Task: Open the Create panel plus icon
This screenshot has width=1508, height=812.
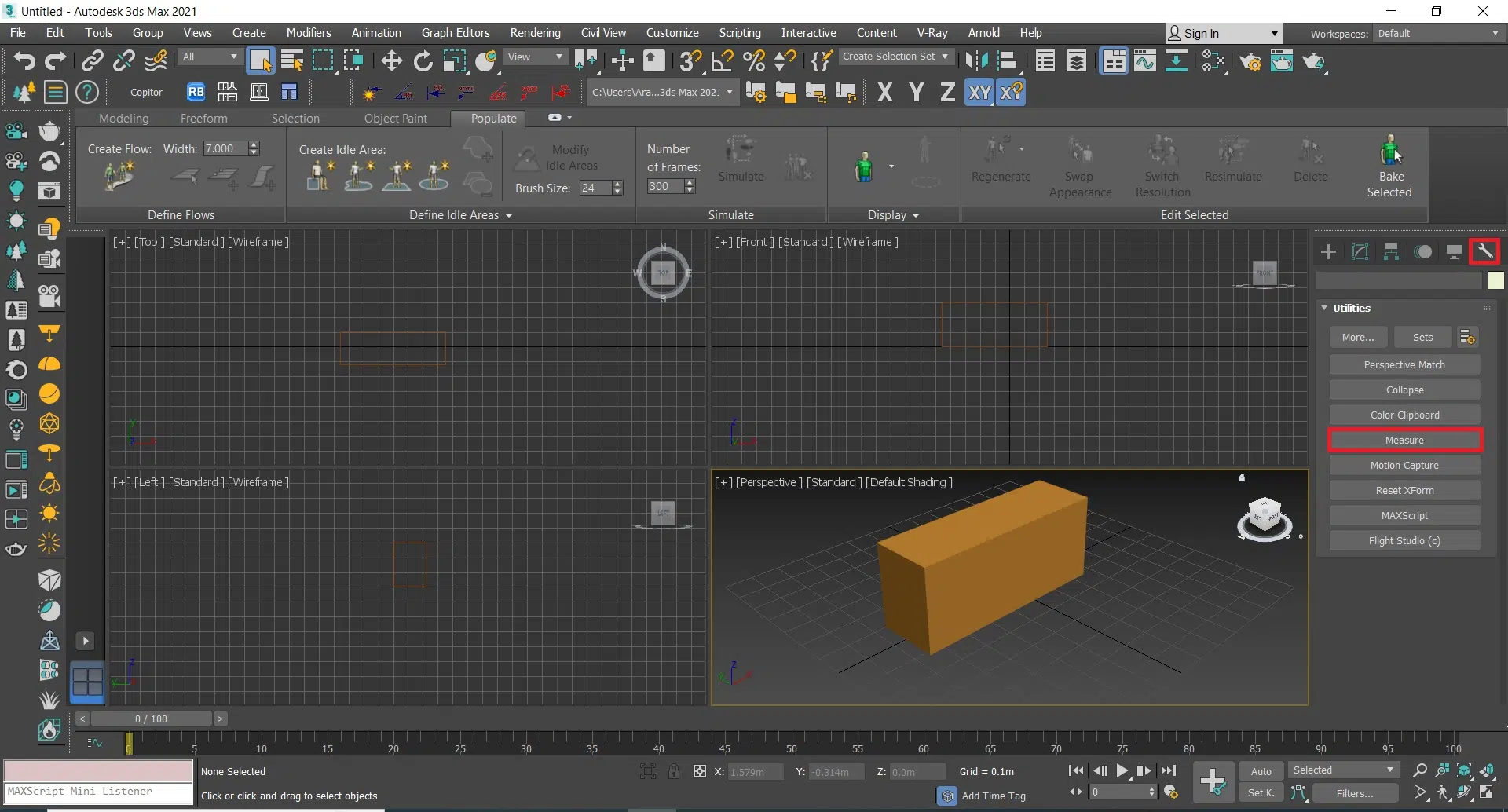Action: pos(1328,251)
